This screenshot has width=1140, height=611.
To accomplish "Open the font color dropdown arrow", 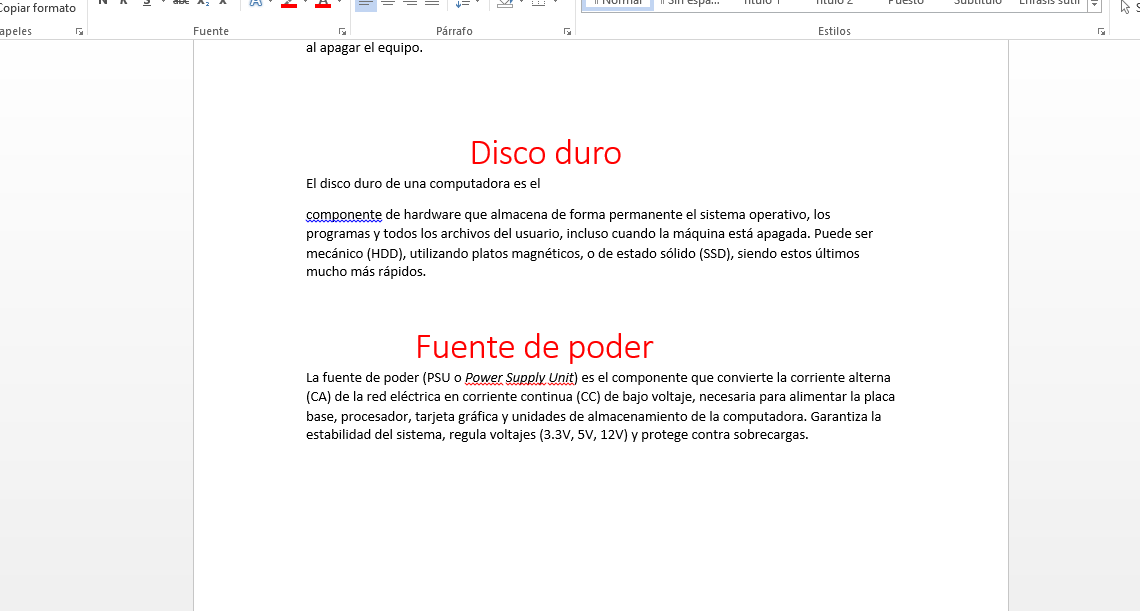I will click(x=338, y=3).
